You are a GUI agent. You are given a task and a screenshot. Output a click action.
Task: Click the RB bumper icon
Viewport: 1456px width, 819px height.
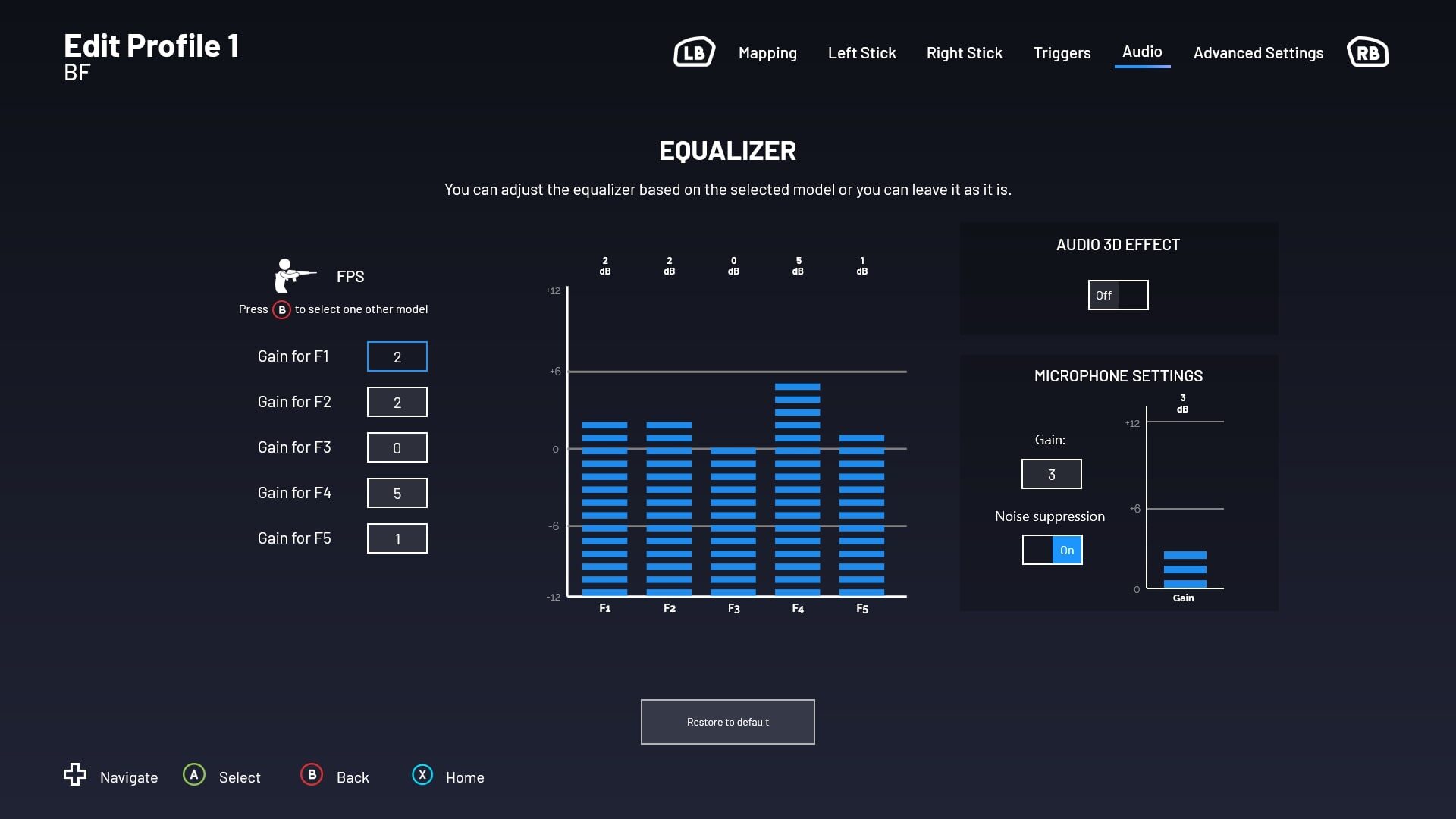[x=1367, y=52]
